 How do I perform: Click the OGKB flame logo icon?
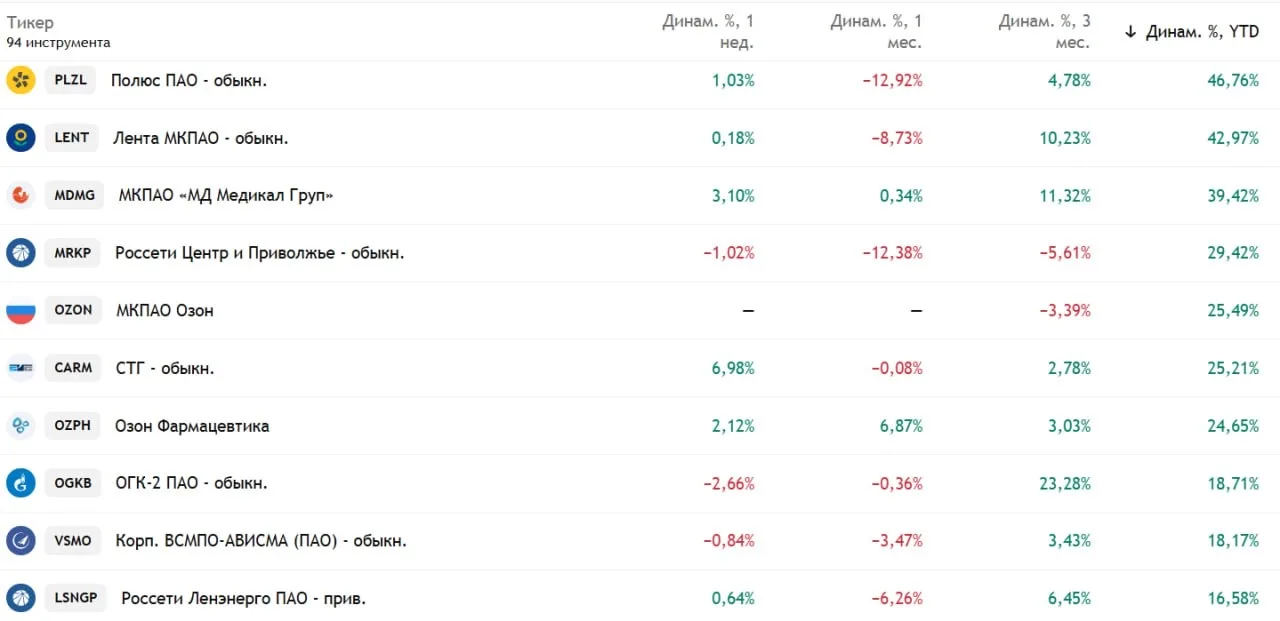[x=21, y=483]
